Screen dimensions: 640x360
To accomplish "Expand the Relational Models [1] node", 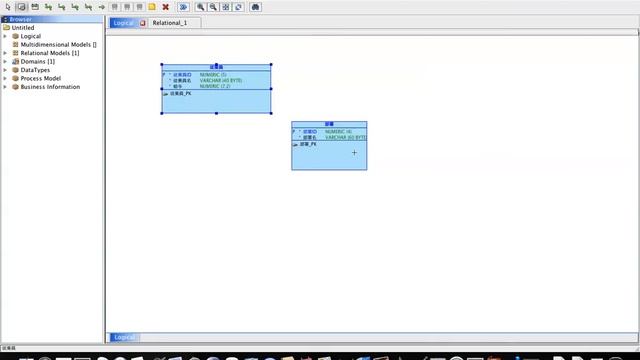I will (x=5, y=53).
